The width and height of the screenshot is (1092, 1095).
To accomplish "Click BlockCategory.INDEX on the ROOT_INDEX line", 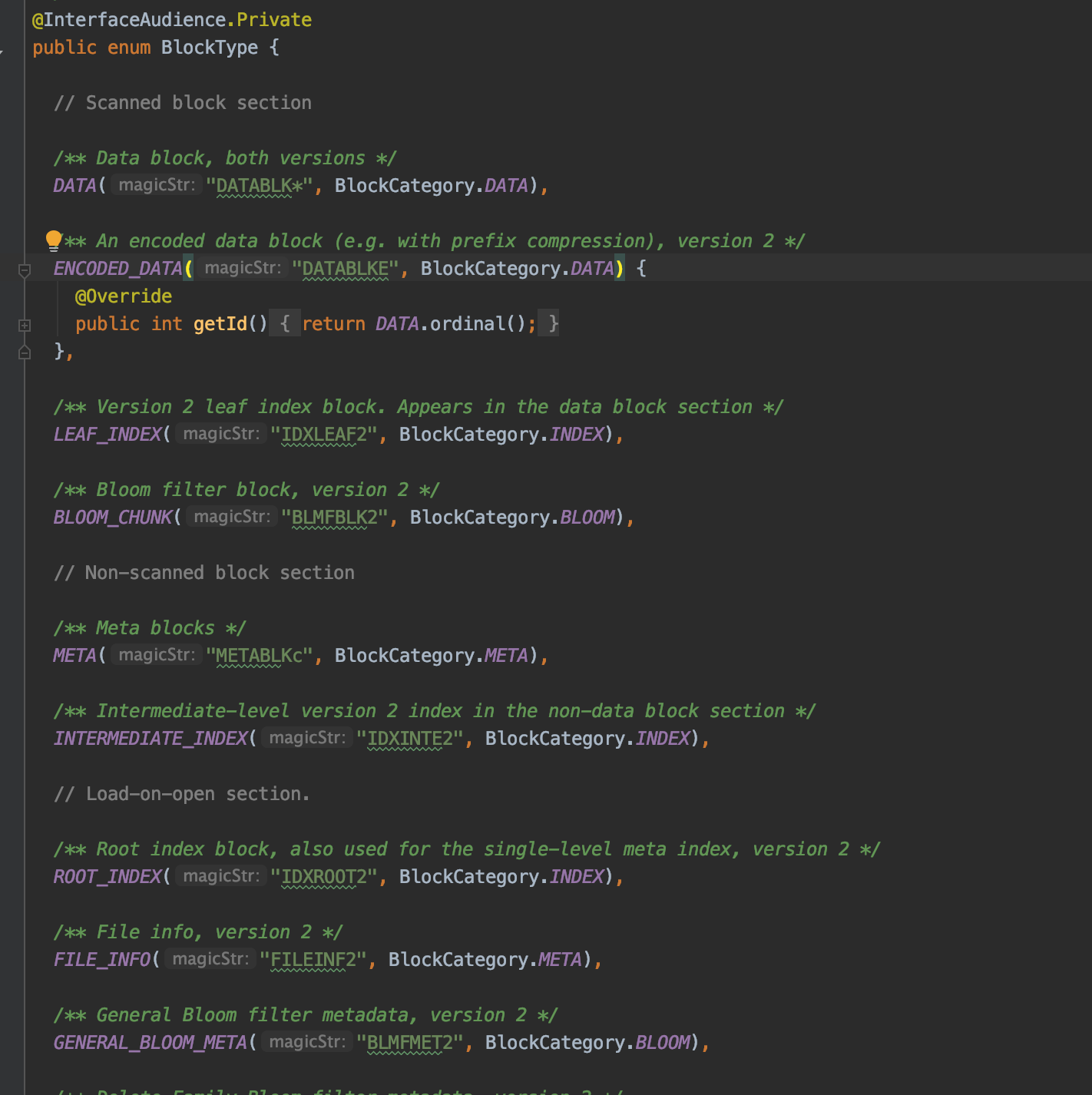I will click(x=501, y=877).
